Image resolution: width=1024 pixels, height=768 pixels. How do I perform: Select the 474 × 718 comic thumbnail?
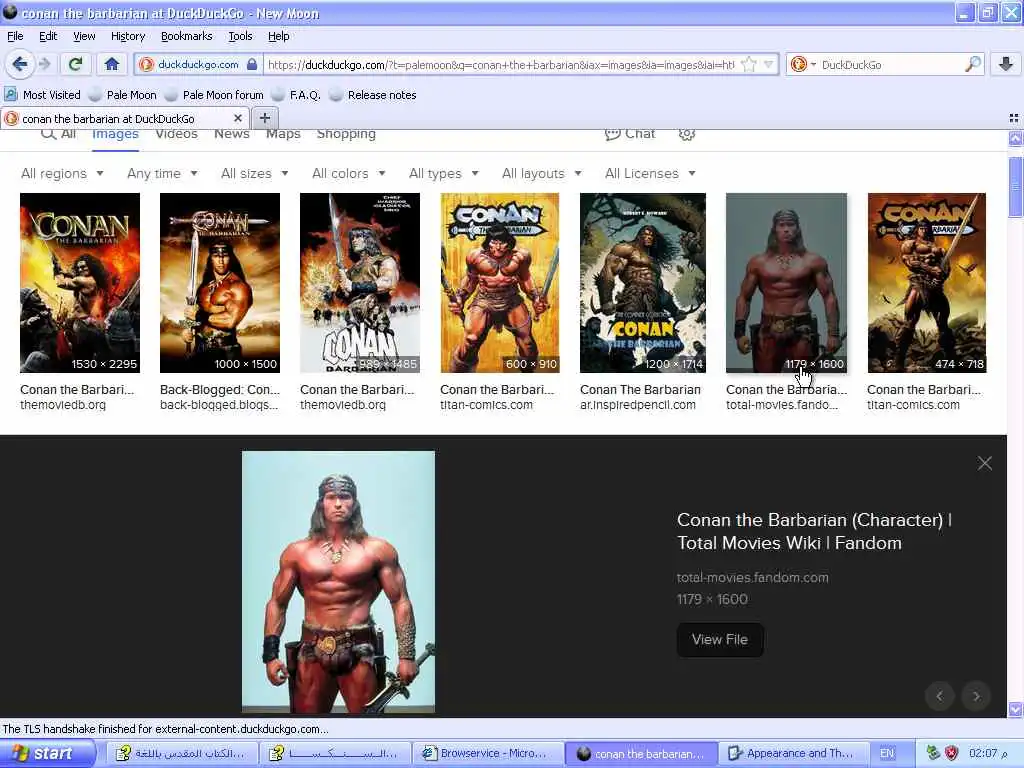927,283
